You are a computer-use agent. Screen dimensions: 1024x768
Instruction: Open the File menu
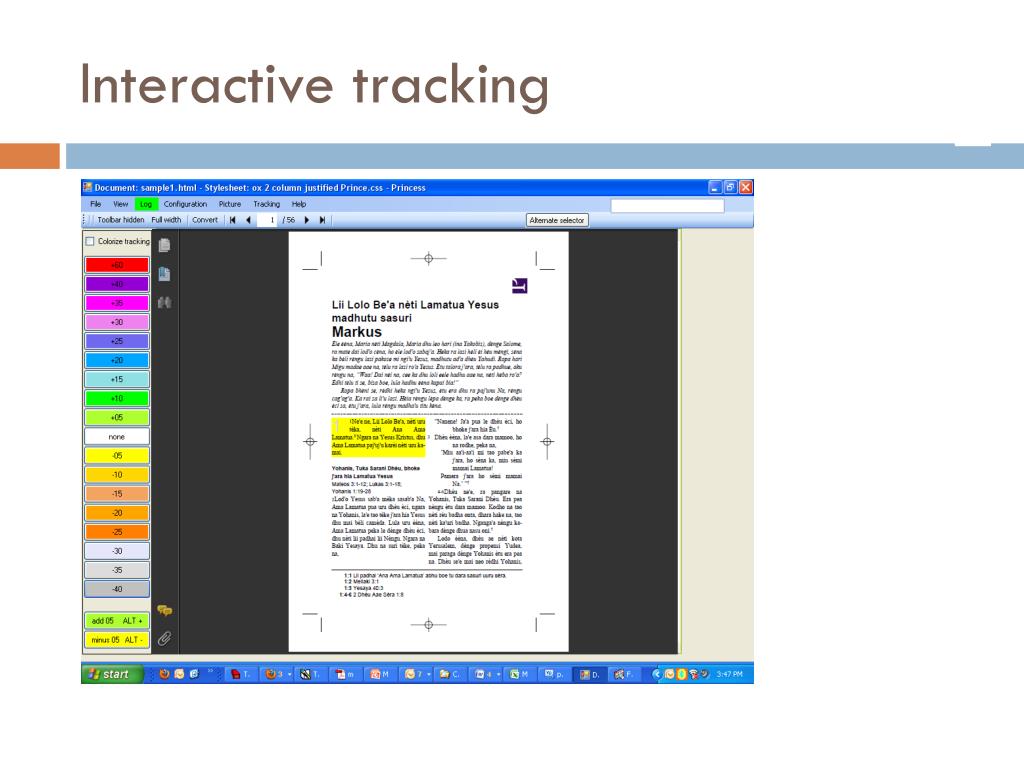coord(95,204)
